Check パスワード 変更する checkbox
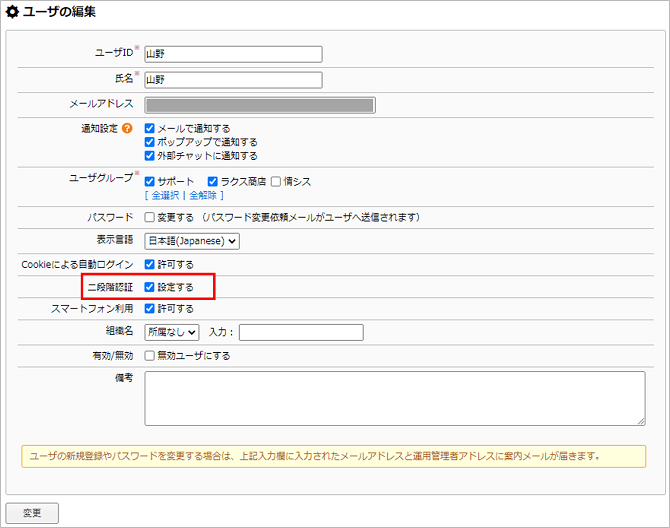 coord(149,217)
